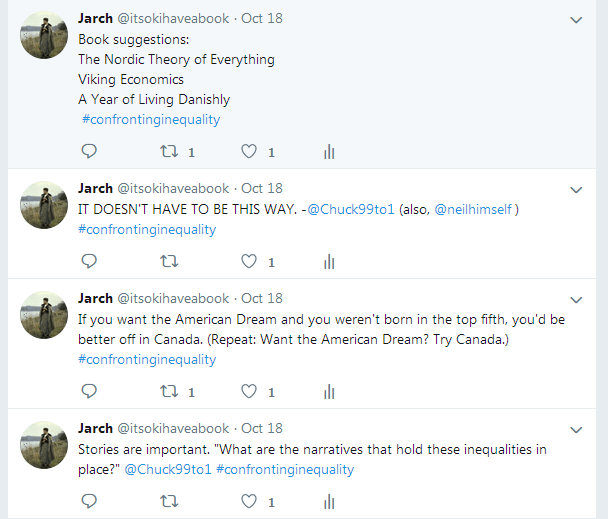View analytics for Book suggestions tweet
This screenshot has width=608, height=519.
coord(329,152)
